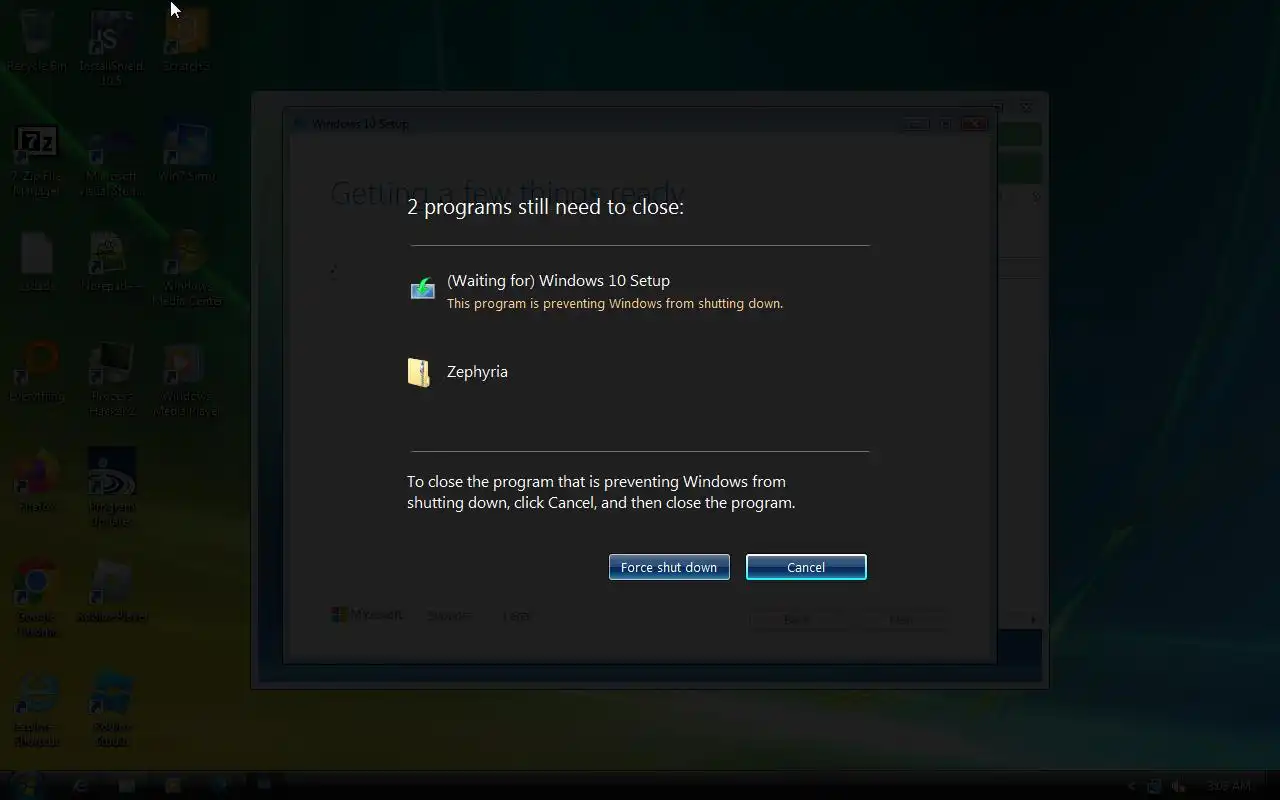1280x800 pixels.
Task: Open the dimmed InstallShield desktop shortcut
Action: pos(112,48)
